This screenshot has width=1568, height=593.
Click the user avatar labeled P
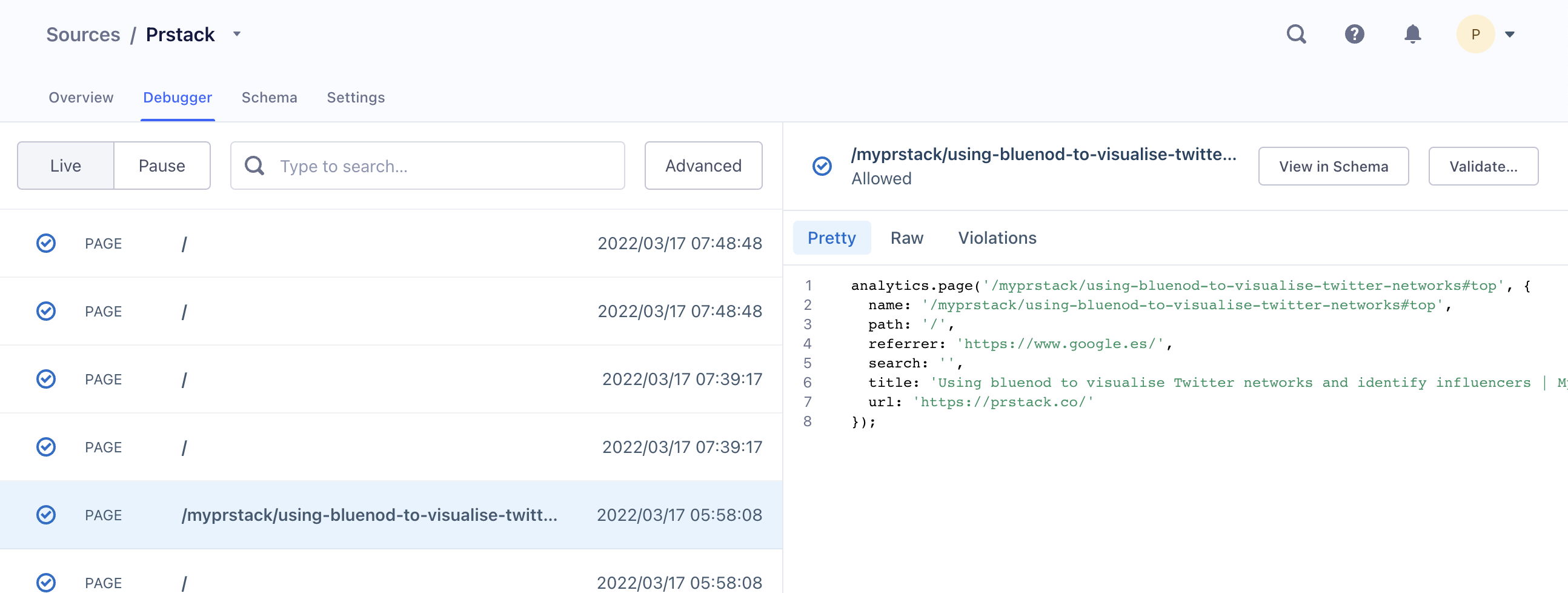[x=1475, y=34]
